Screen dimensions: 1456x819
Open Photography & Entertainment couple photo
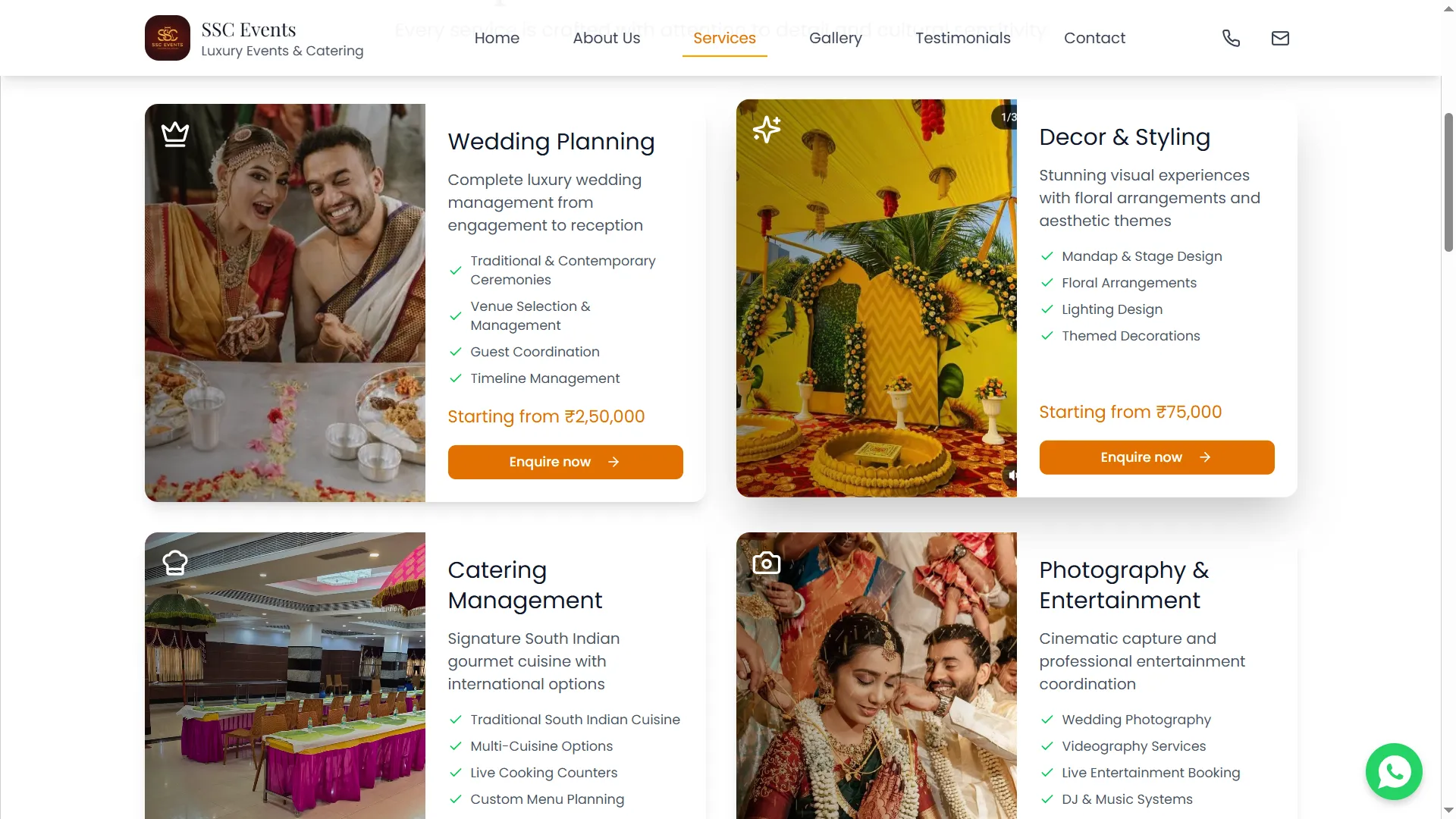point(877,676)
